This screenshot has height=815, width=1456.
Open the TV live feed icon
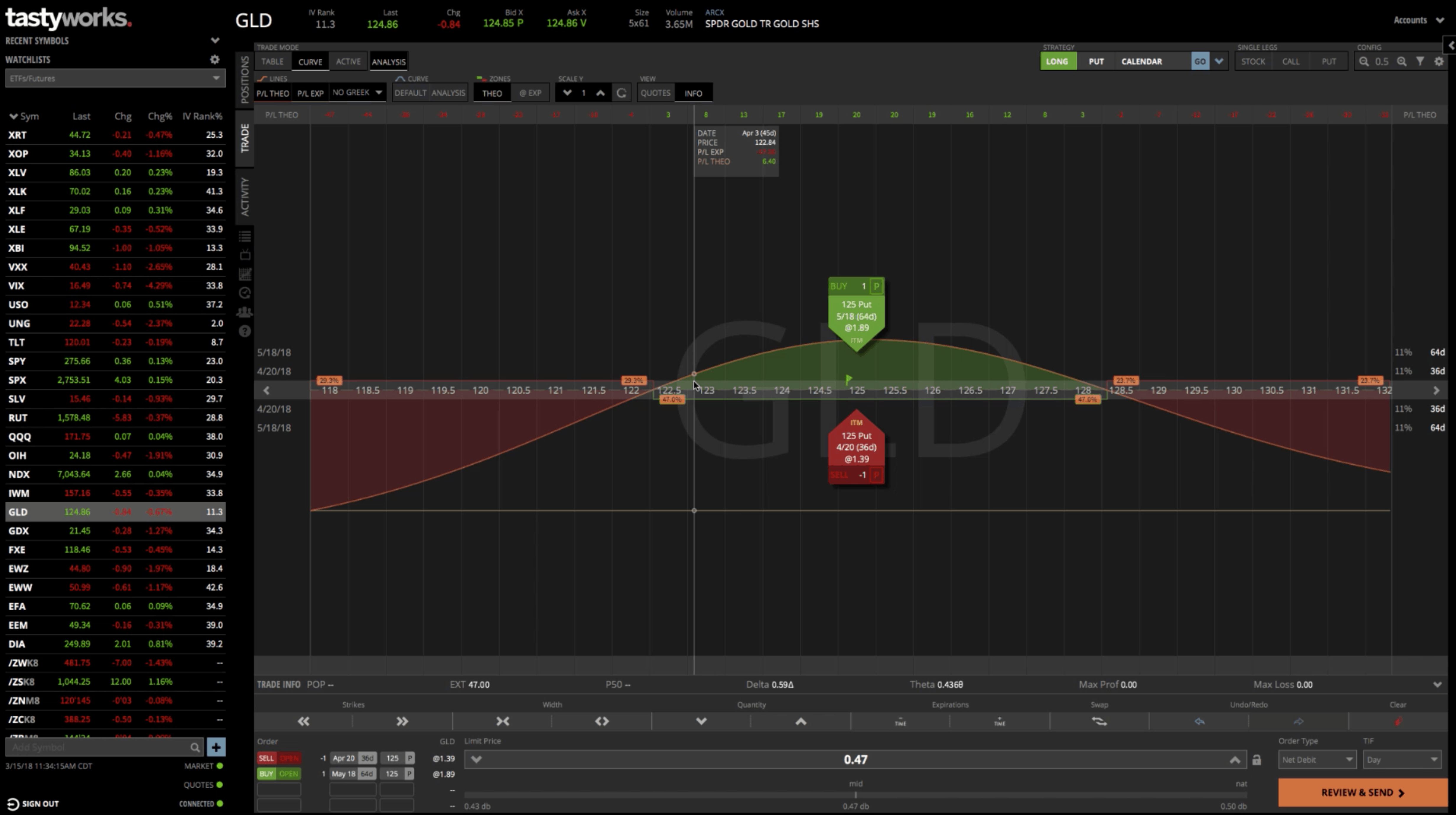click(x=245, y=255)
